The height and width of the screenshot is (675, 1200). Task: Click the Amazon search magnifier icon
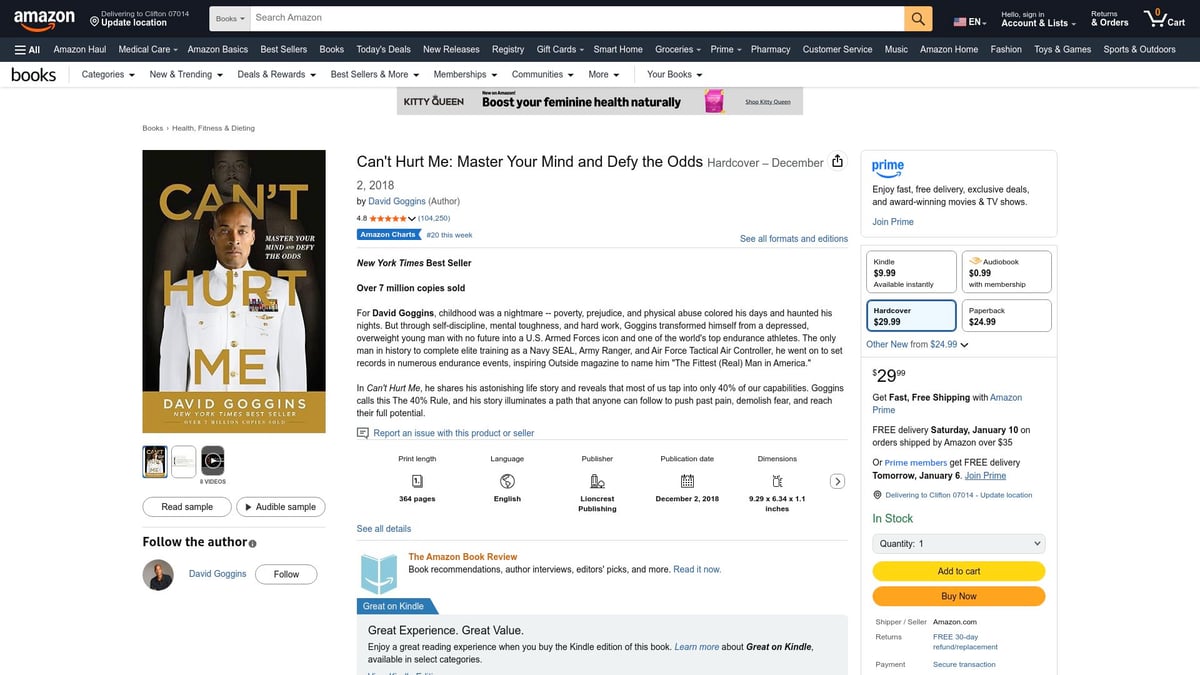tap(916, 17)
